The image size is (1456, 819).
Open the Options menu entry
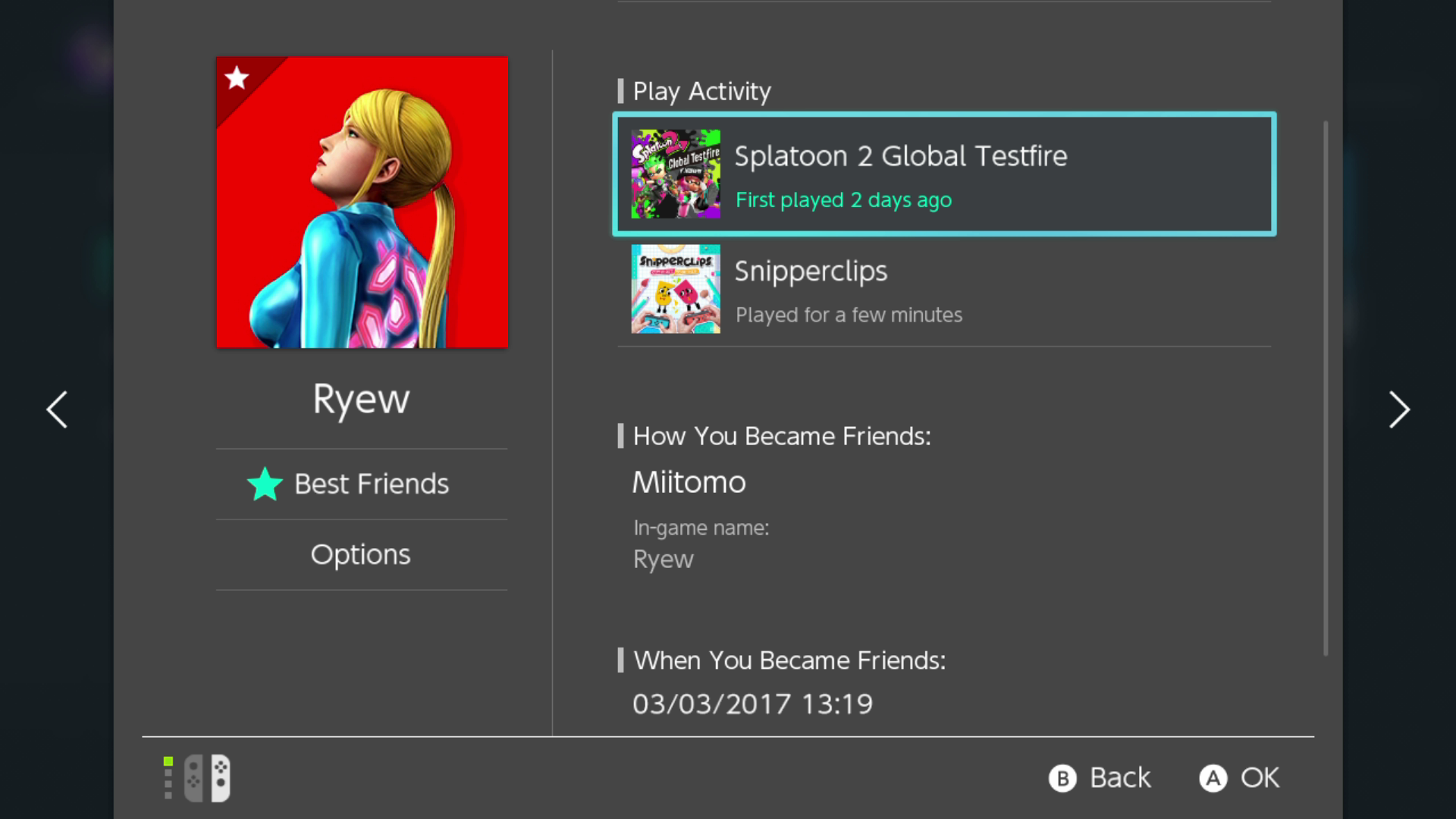pos(361,555)
